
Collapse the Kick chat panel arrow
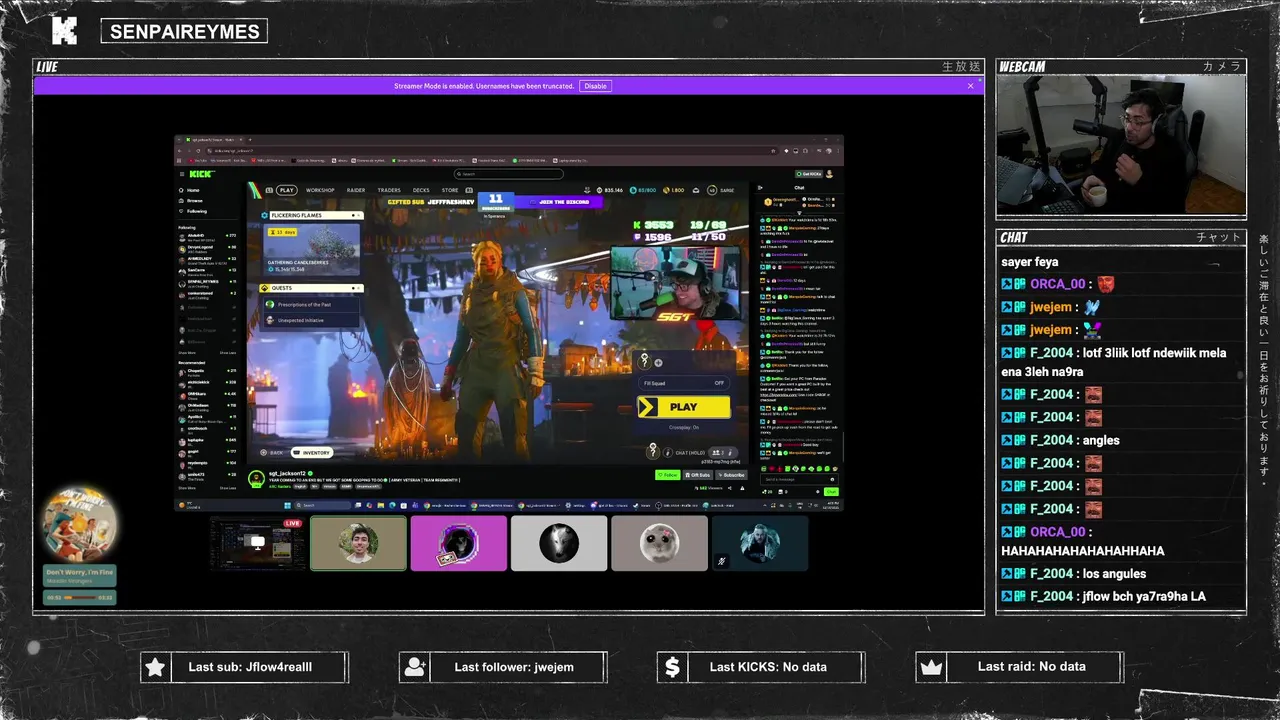coord(761,188)
